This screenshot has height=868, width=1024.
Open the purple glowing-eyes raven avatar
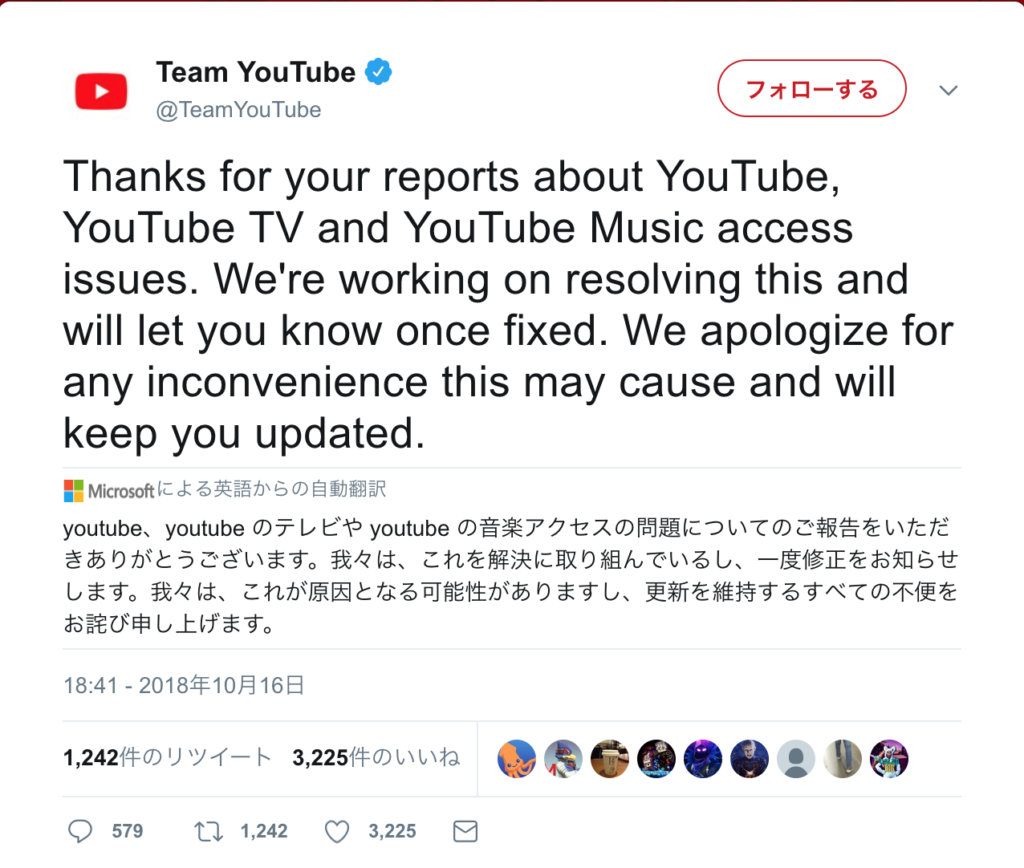(x=703, y=759)
